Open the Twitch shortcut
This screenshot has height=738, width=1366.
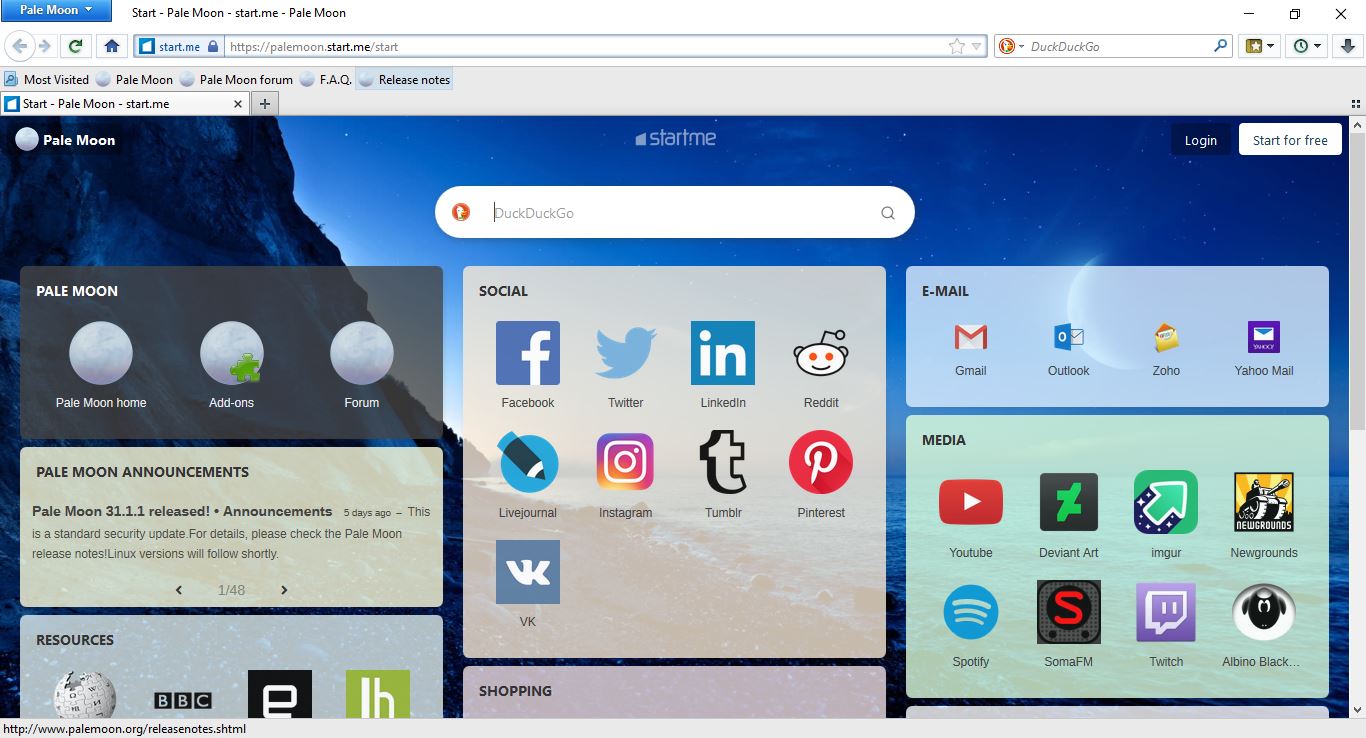pos(1166,612)
